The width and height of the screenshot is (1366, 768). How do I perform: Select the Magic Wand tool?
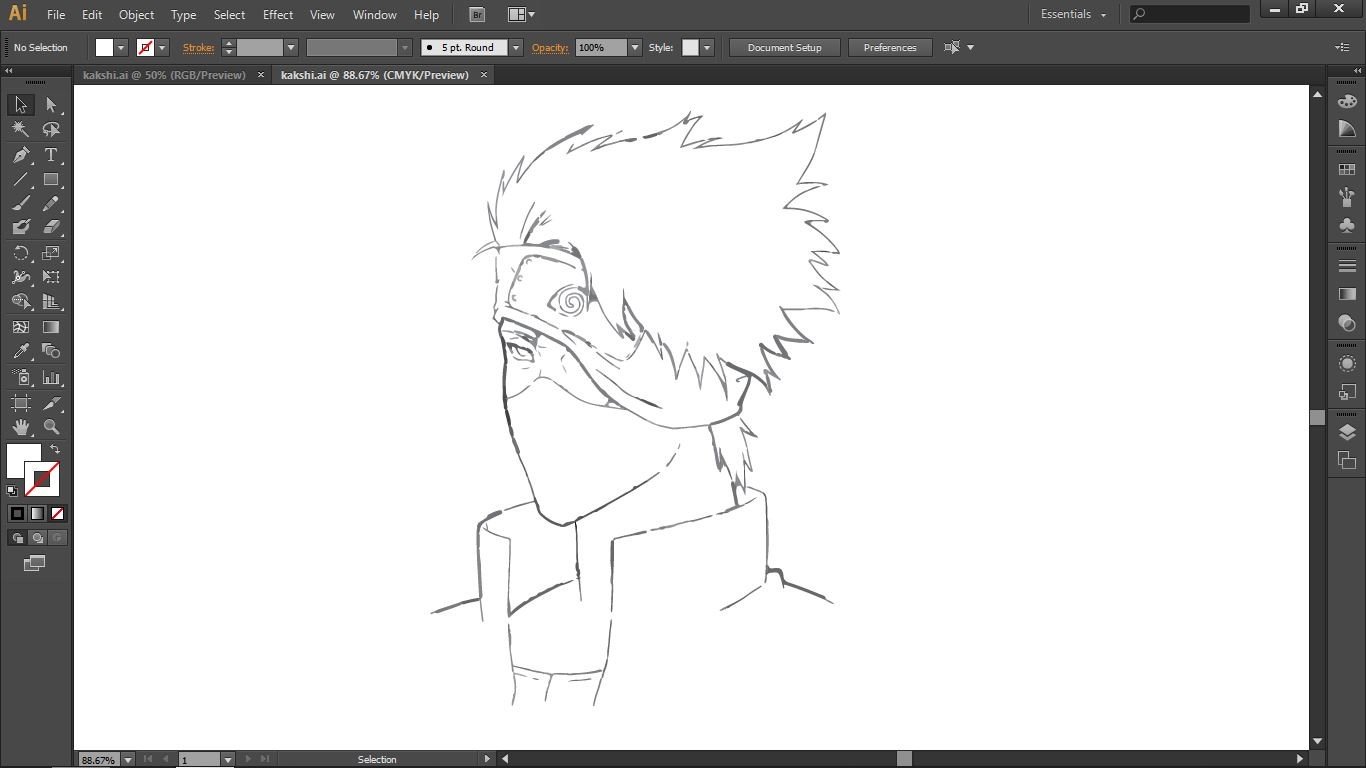(x=21, y=129)
